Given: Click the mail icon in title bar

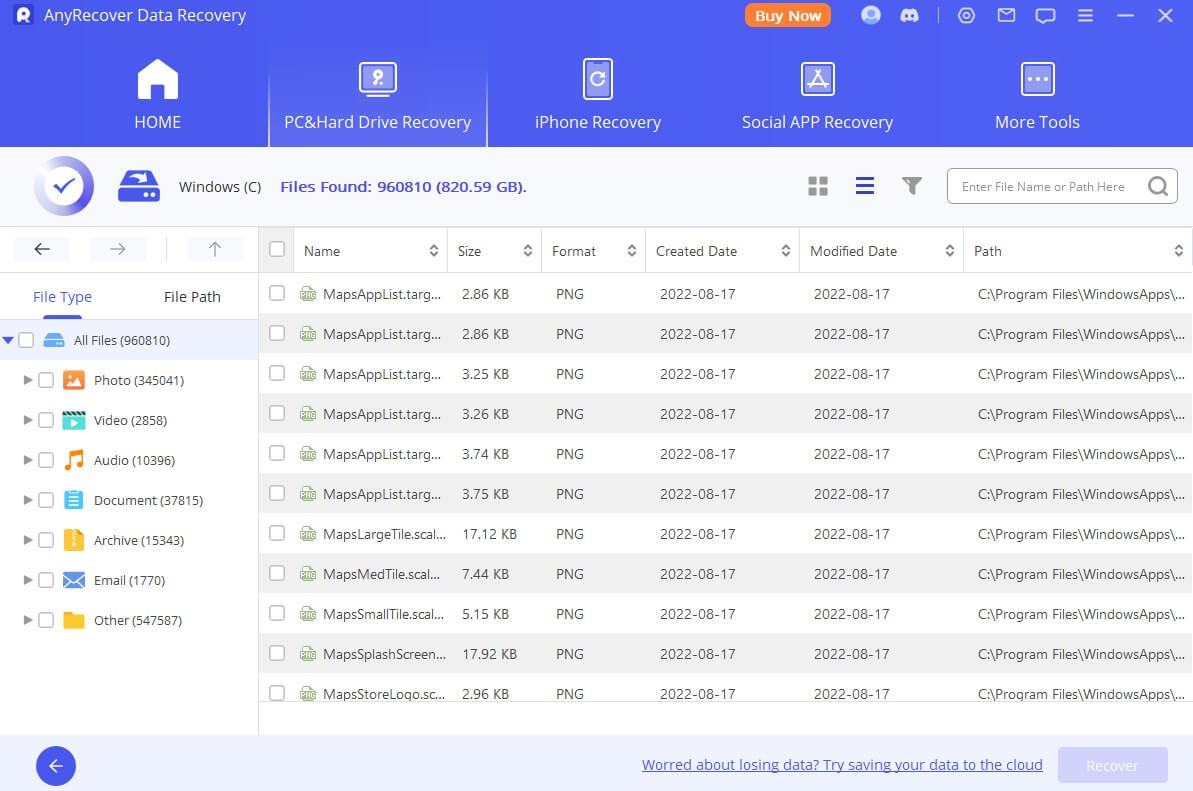Looking at the screenshot, I should click(1006, 16).
